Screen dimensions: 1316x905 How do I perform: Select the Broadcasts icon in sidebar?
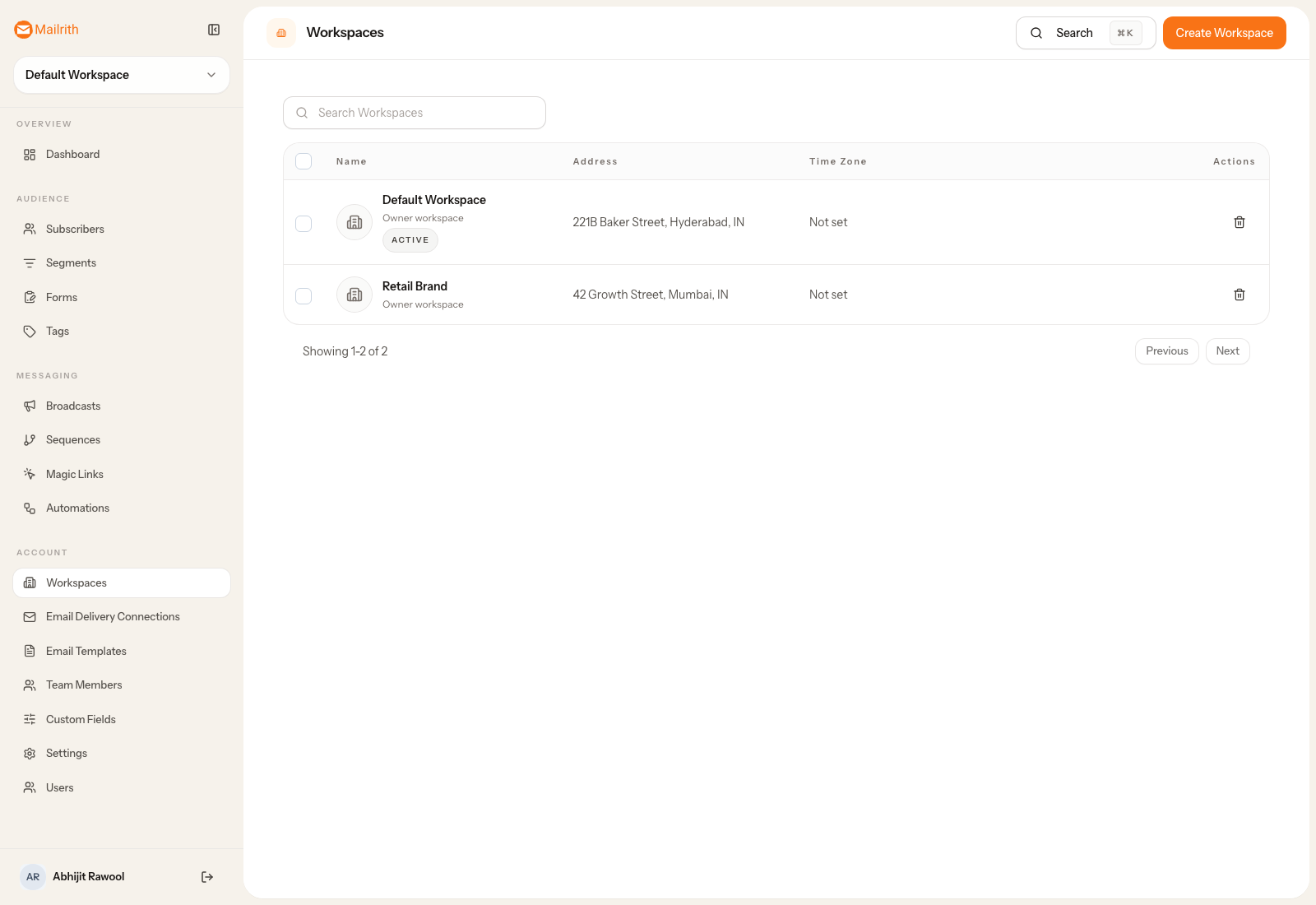30,406
